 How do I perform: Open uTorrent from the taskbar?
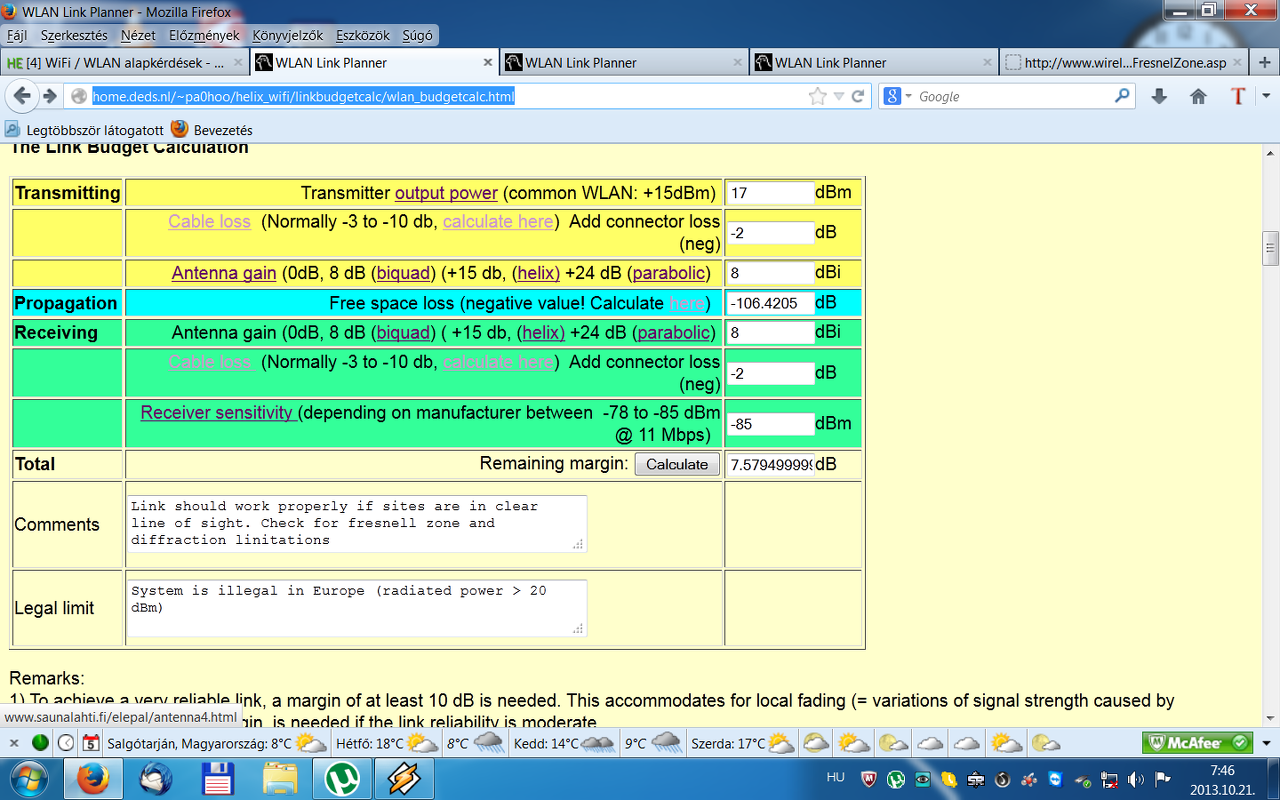pyautogui.click(x=342, y=778)
